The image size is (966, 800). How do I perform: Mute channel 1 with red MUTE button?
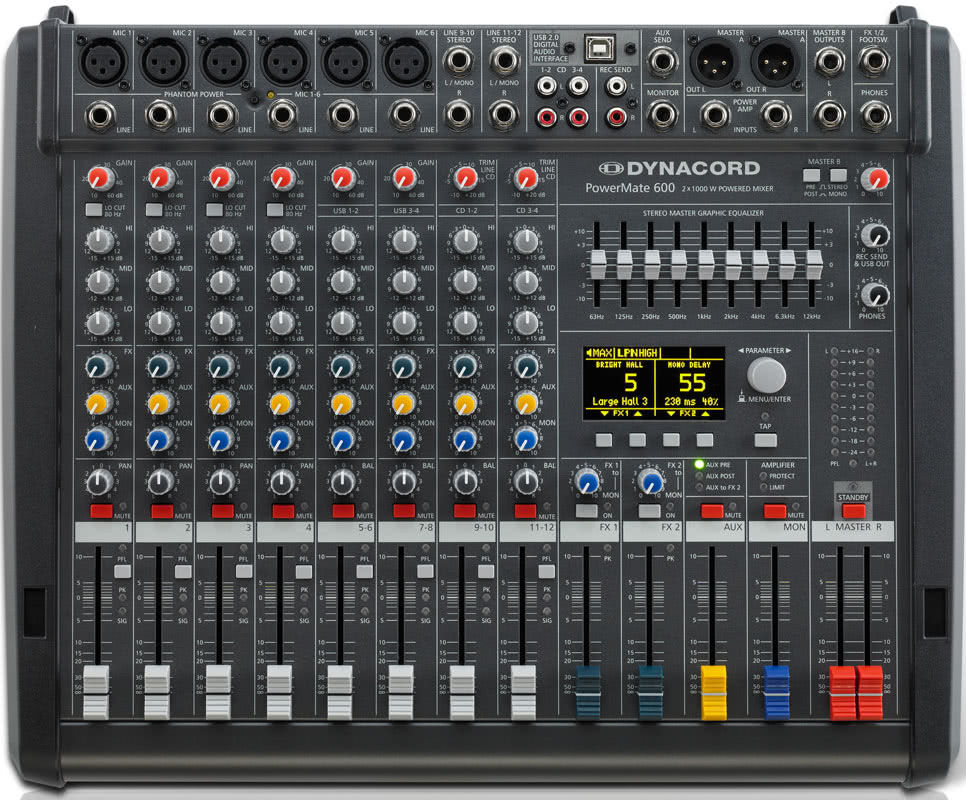pyautogui.click(x=102, y=511)
